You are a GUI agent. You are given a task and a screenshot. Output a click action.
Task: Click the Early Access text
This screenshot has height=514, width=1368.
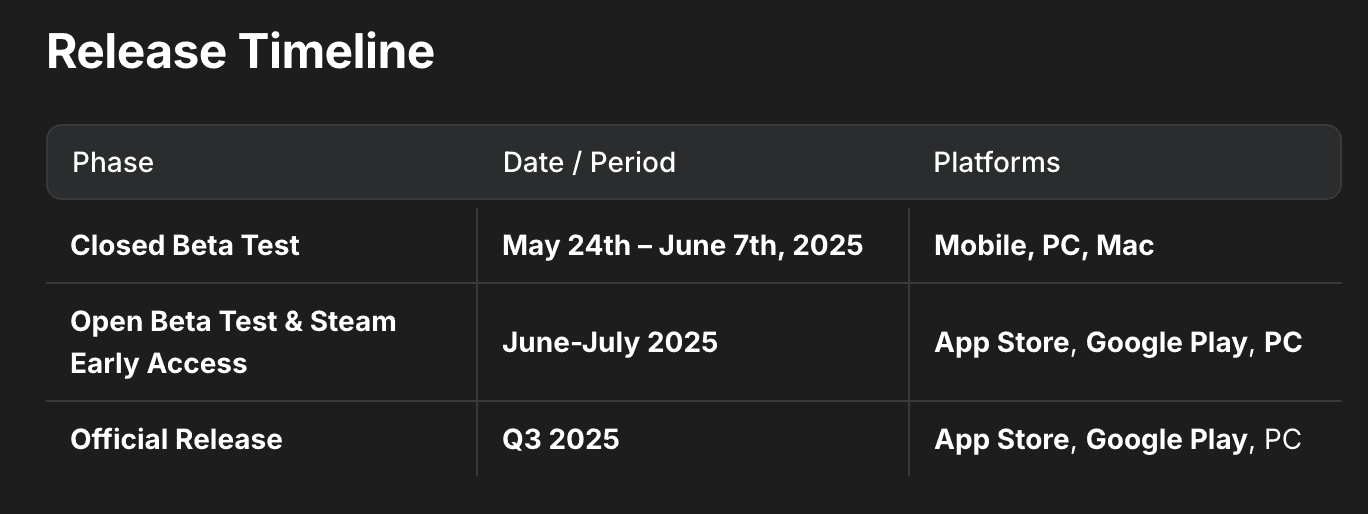click(158, 363)
